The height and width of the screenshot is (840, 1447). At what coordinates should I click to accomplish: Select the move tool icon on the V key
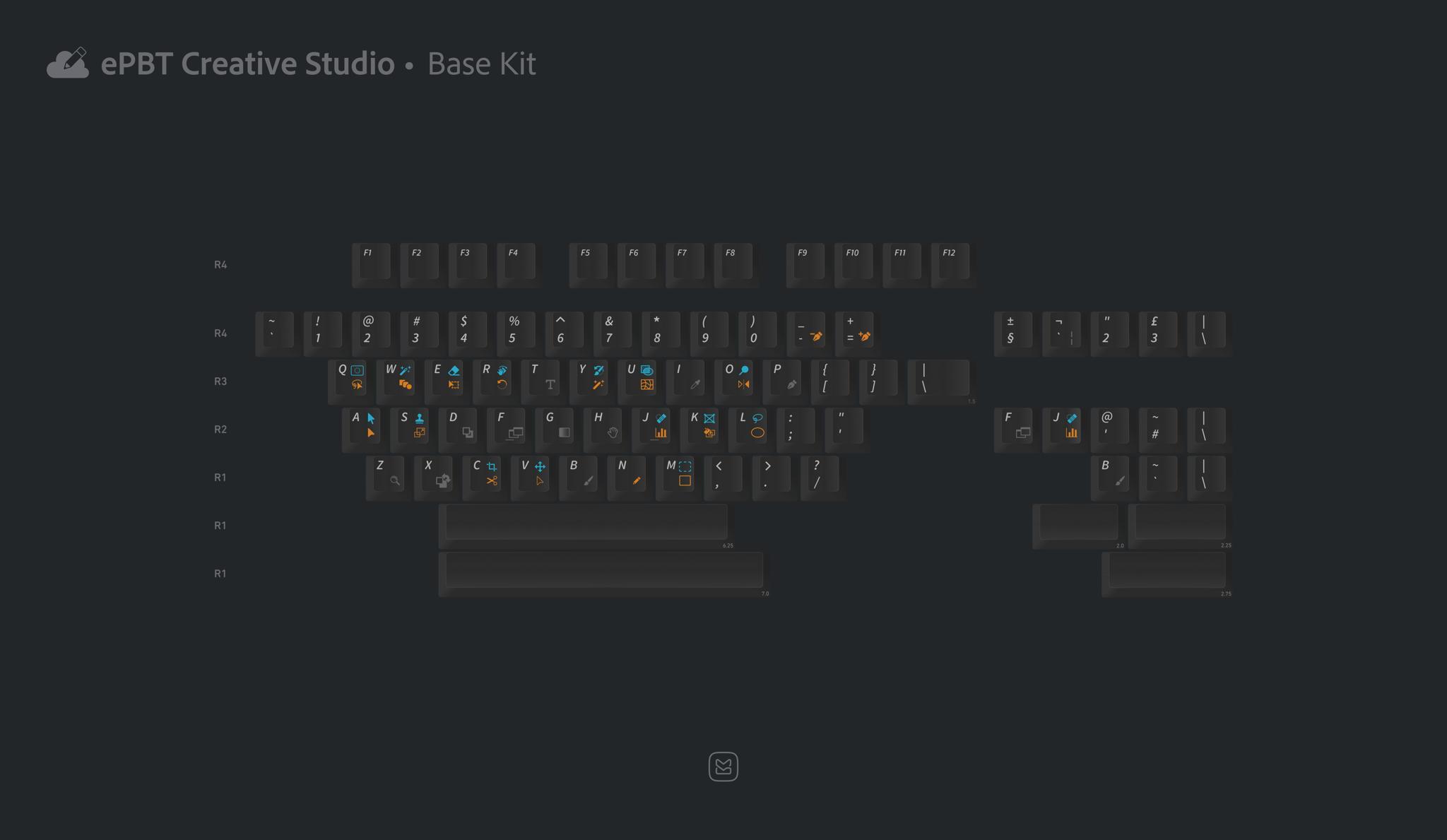(x=540, y=466)
